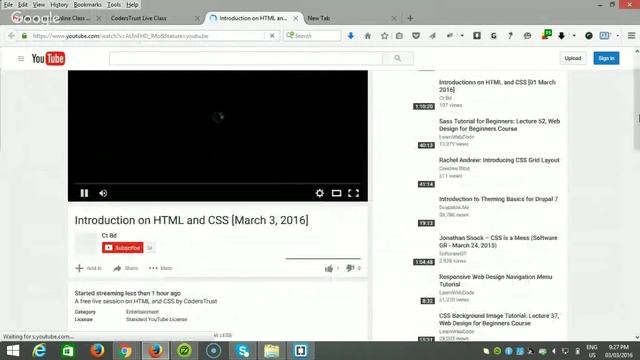Pause the YouTube video
640x360 pixels.
84,193
